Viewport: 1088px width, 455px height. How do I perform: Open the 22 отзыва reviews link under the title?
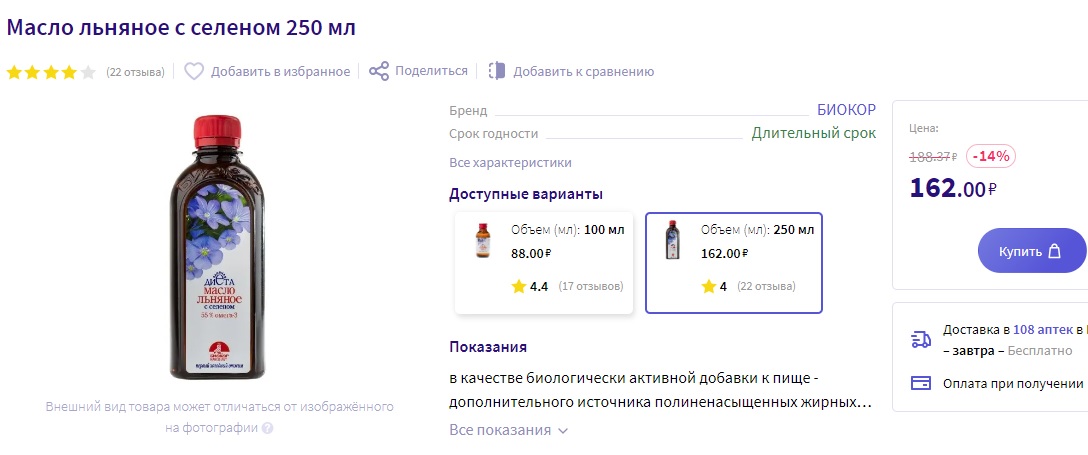[135, 72]
